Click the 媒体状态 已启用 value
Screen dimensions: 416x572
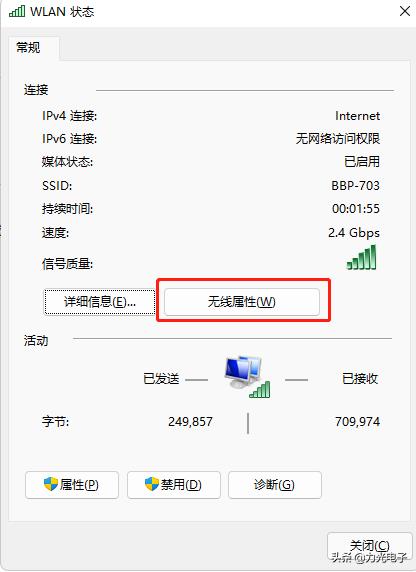pos(362,162)
